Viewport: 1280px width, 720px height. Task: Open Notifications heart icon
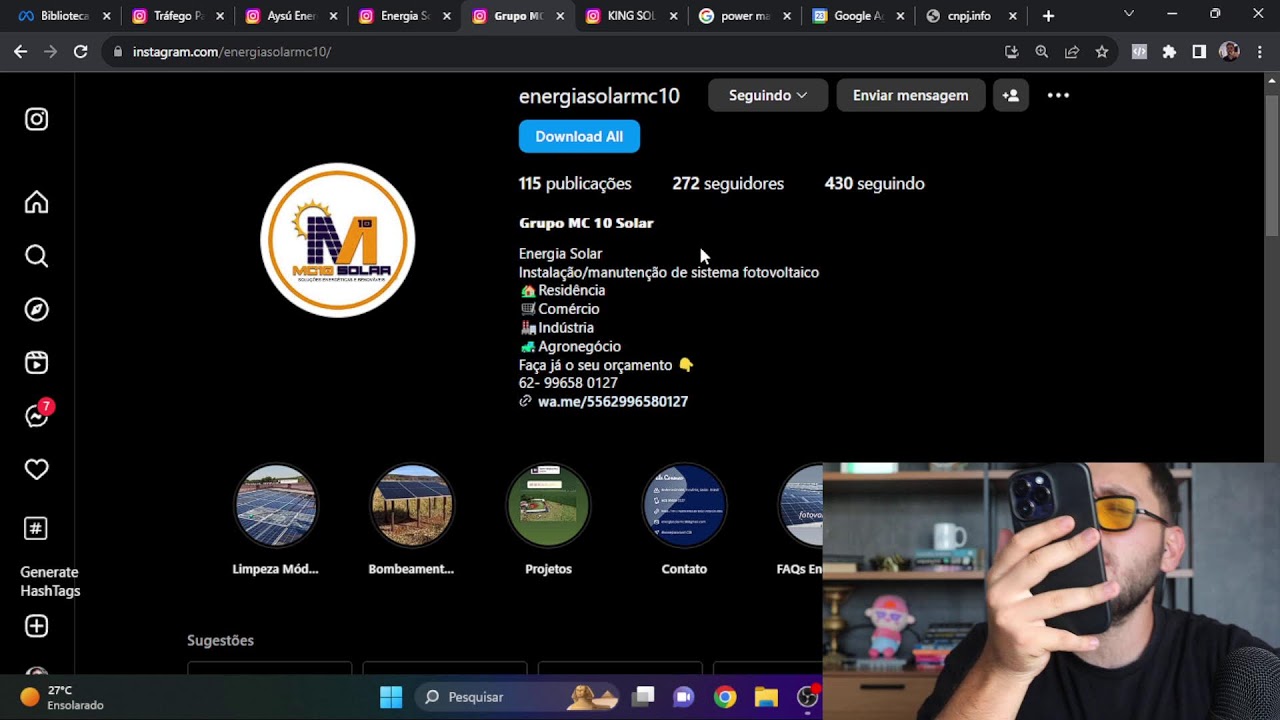36,469
